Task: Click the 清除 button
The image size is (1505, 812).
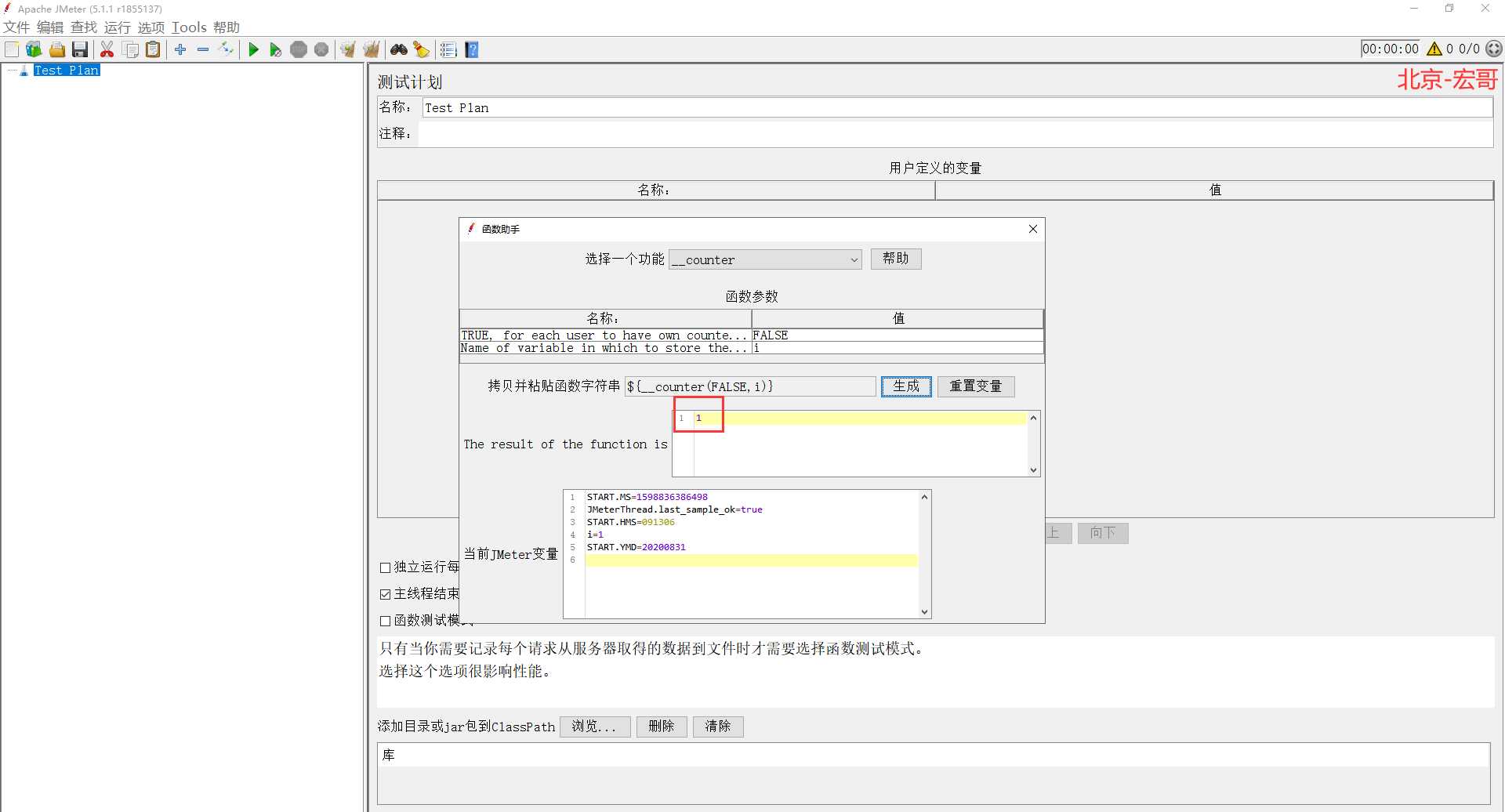Action: [x=718, y=727]
